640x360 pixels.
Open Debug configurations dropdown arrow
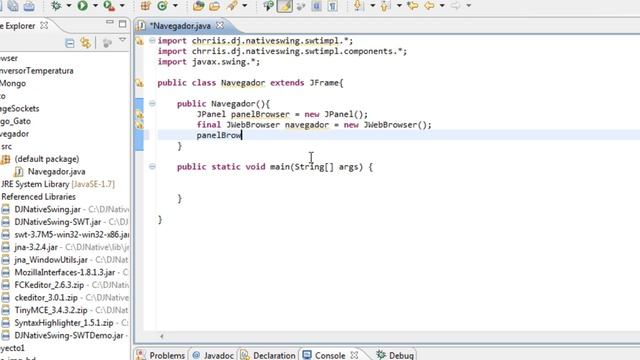(69, 6)
